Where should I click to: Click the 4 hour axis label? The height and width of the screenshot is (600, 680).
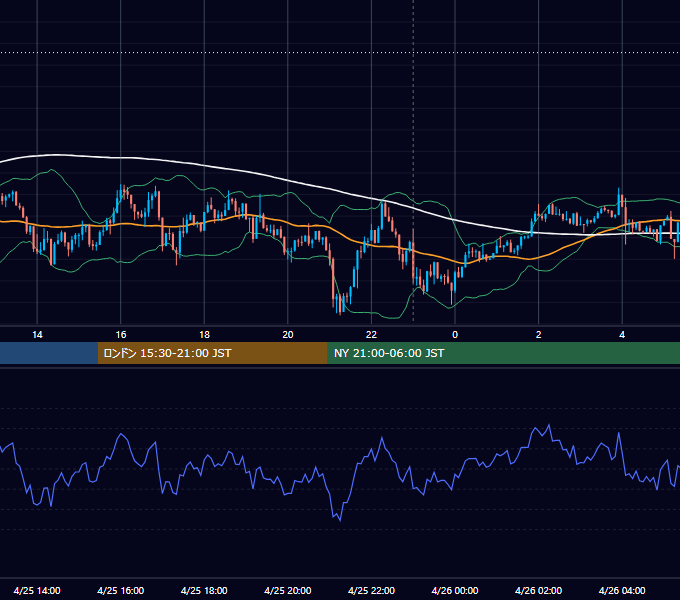[622, 335]
